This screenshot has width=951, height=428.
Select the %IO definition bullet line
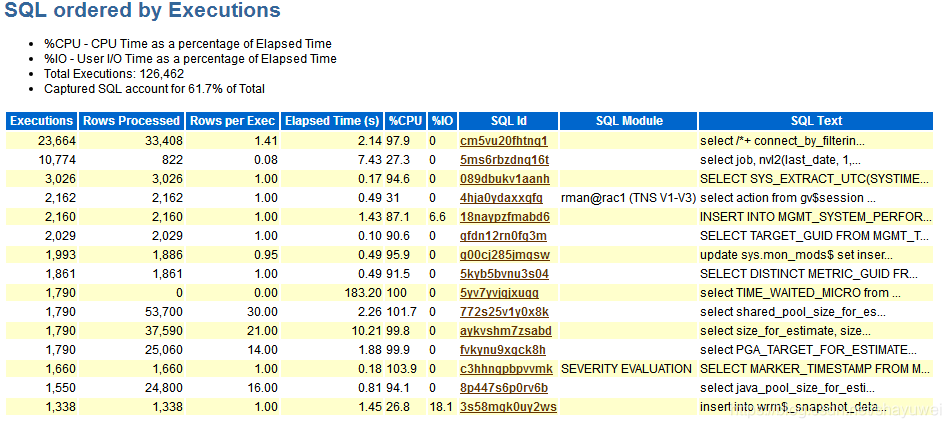point(190,59)
